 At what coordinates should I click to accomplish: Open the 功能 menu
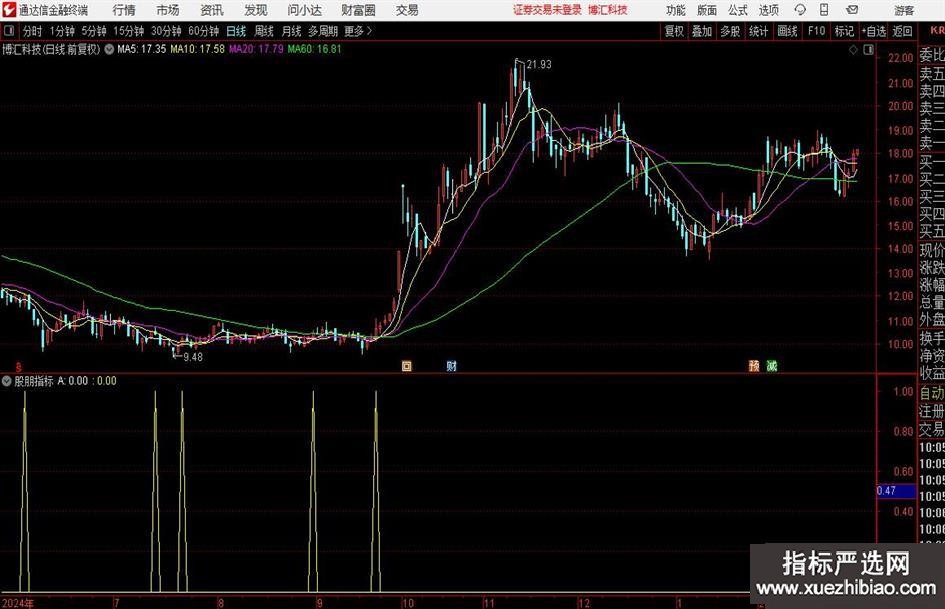click(676, 10)
